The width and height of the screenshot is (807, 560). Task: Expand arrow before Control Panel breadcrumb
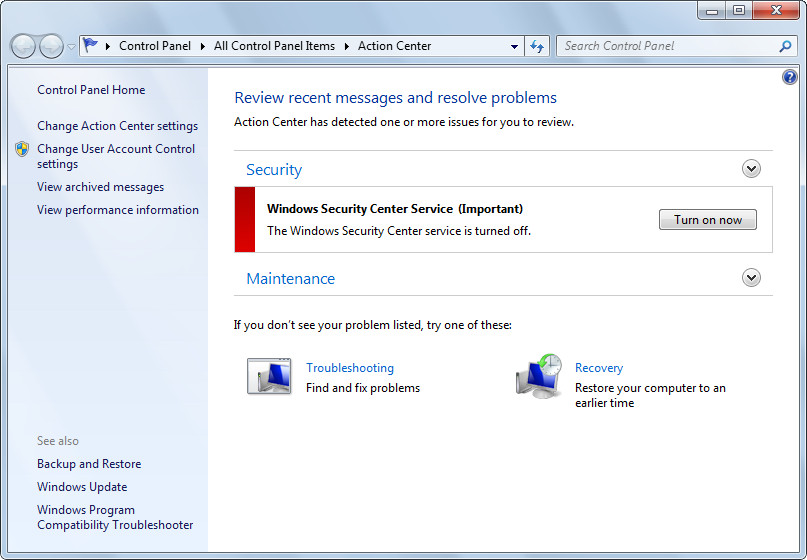point(108,46)
